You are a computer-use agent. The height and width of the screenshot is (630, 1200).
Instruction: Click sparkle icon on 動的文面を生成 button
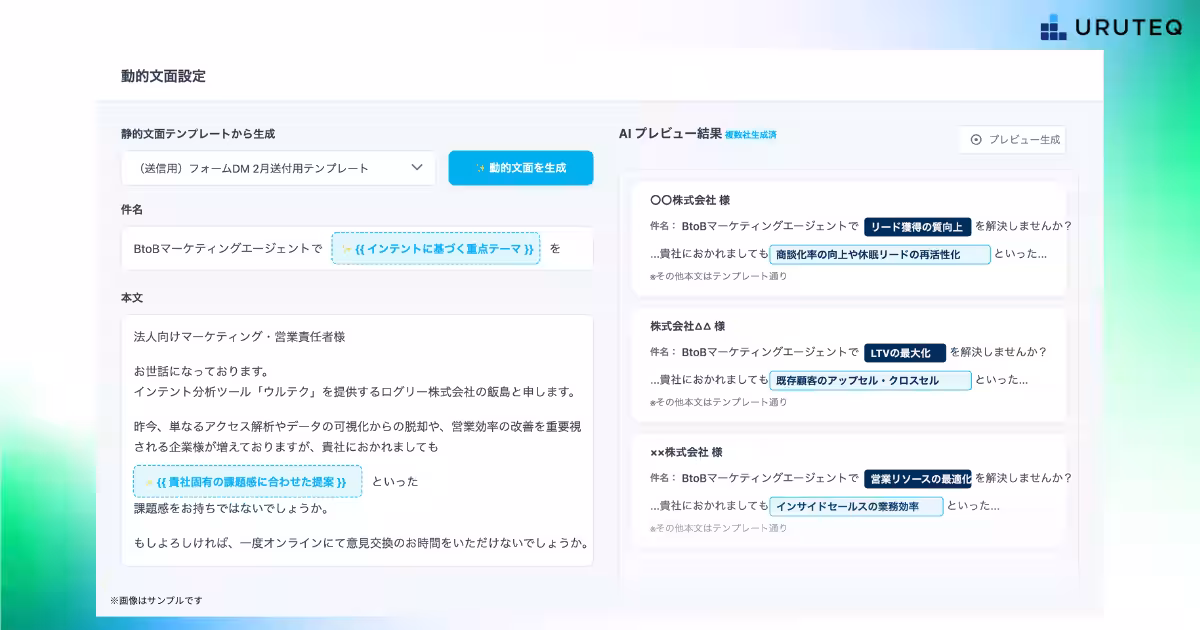pos(480,168)
